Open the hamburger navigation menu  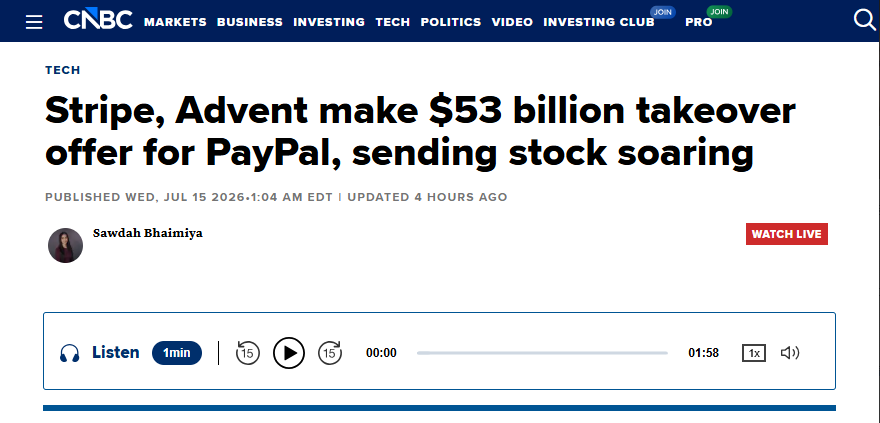[x=34, y=22]
